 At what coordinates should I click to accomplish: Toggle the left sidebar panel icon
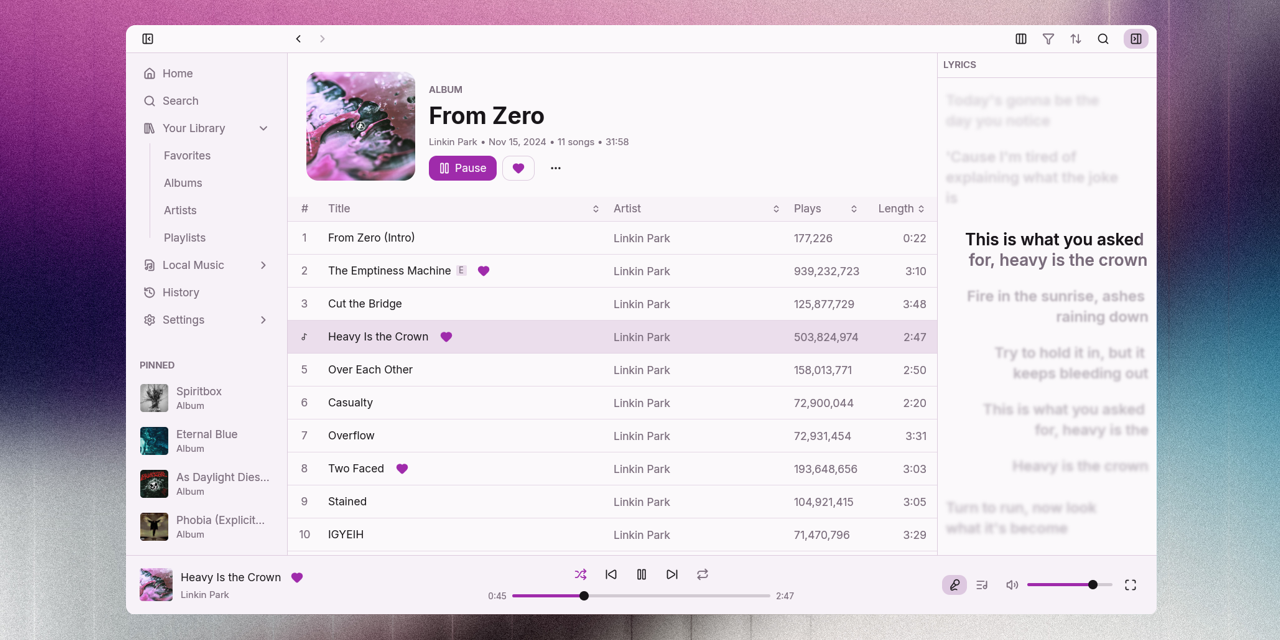click(148, 39)
